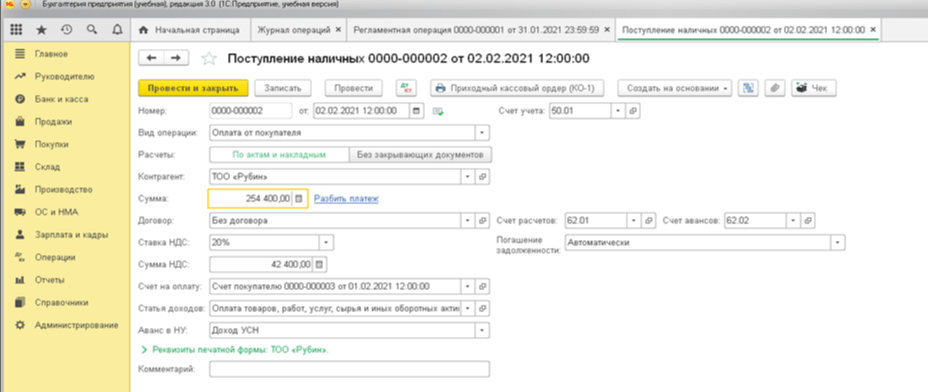Attach files with the paperclip icon

point(774,88)
